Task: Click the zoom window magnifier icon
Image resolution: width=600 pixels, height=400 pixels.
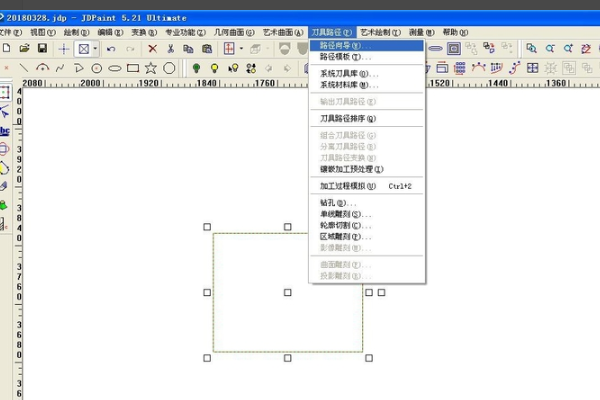Action: click(531, 48)
